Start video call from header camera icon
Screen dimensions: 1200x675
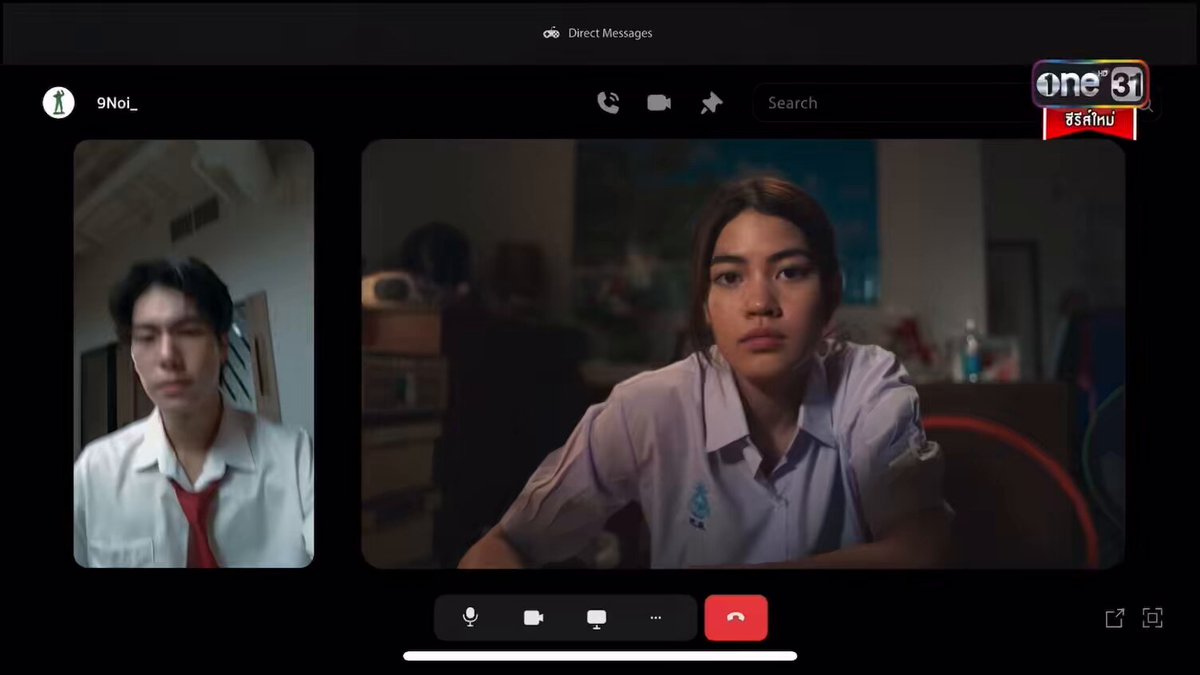click(x=659, y=103)
